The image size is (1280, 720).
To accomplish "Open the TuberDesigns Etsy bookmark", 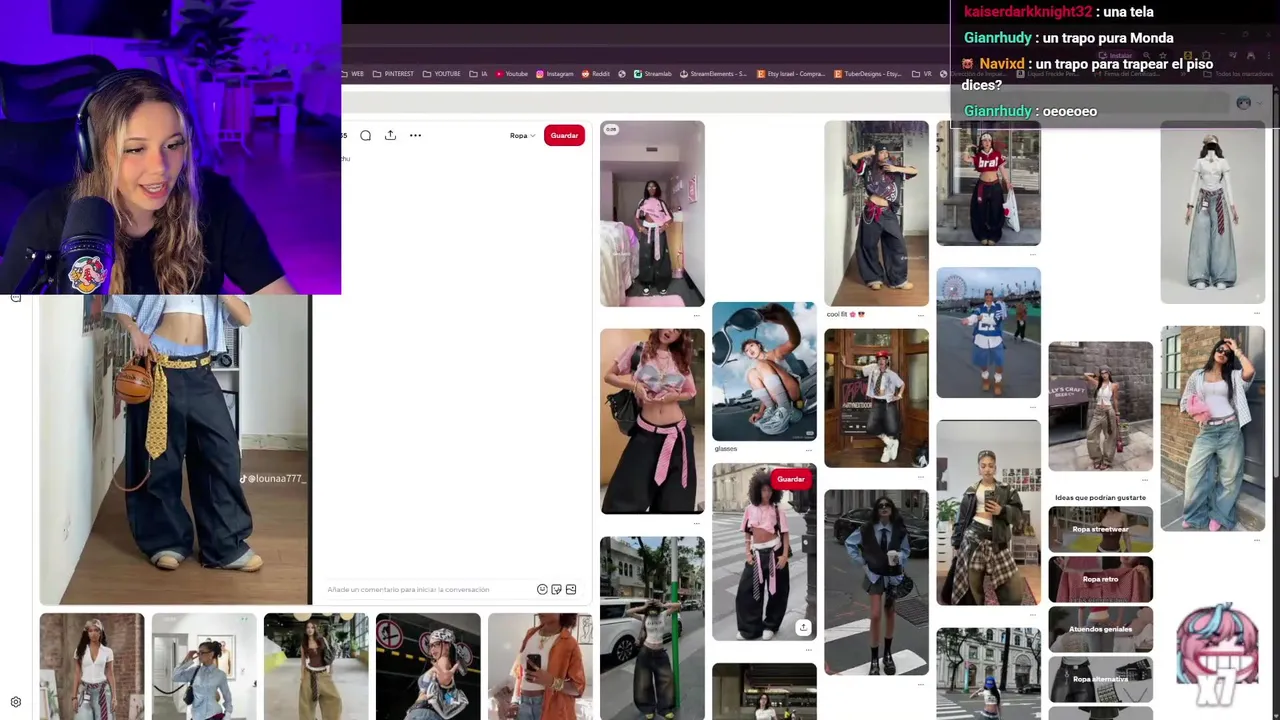I will click(x=867, y=74).
